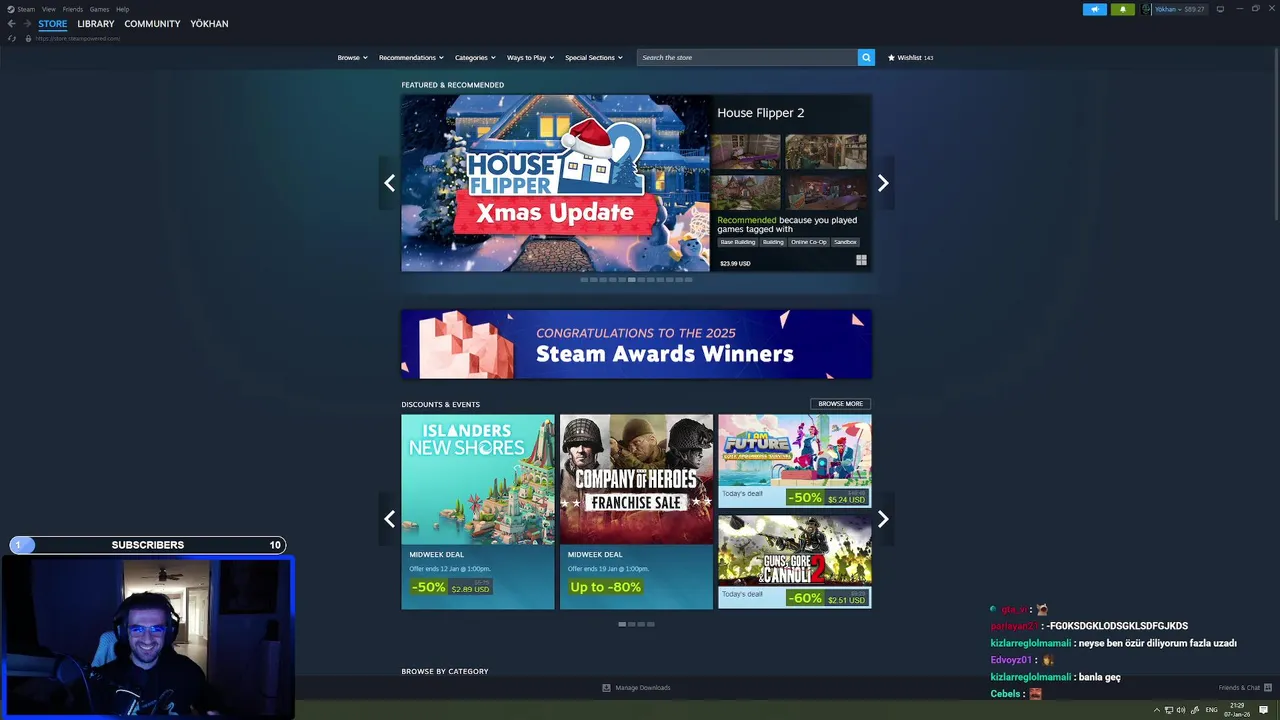The image size is (1280, 720).
Task: Click the Manage Downloads icon
Action: coord(606,688)
